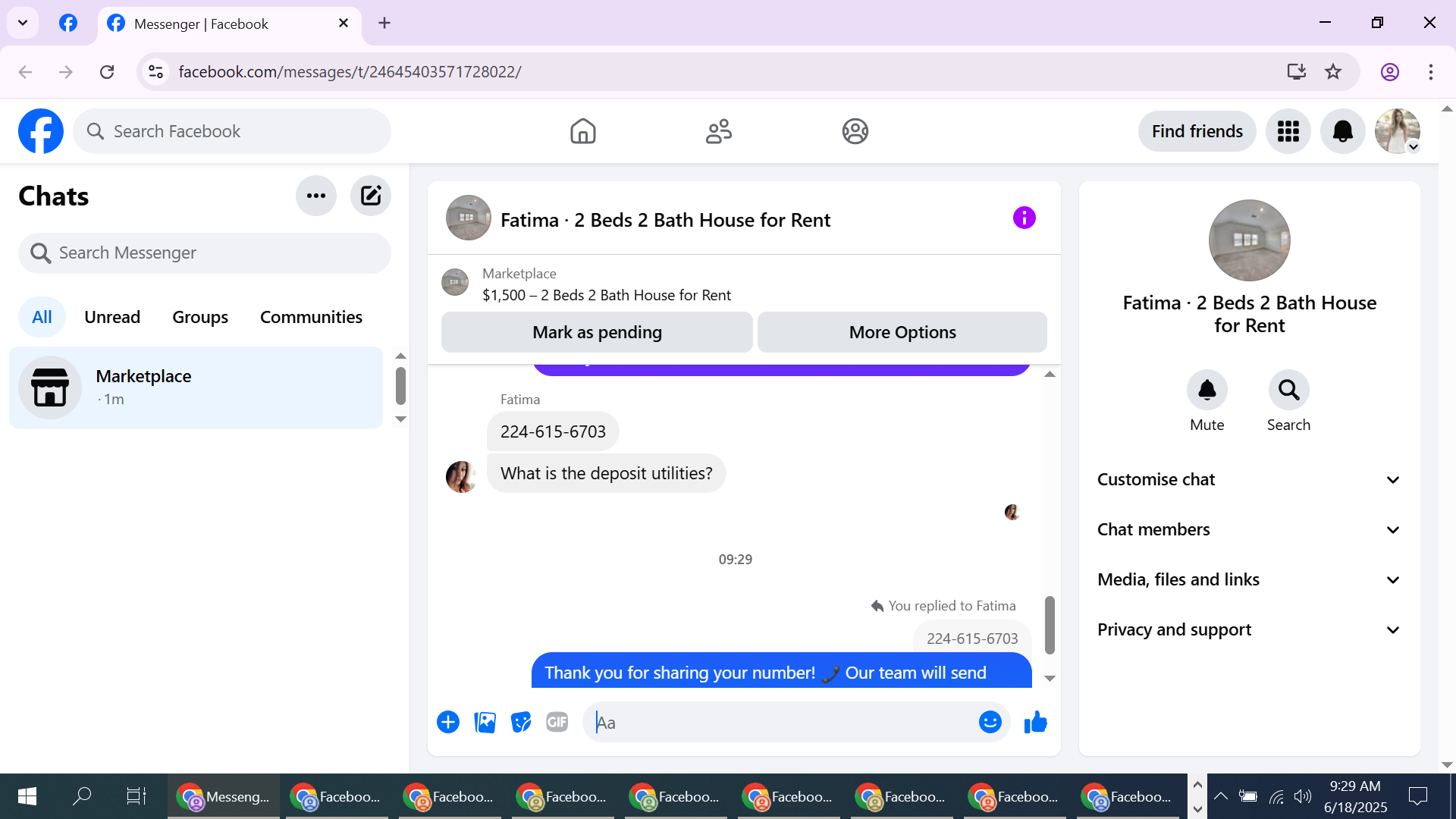Click the taskbar clock showing 9:29 AM
This screenshot has height=819, width=1456.
tap(1355, 796)
